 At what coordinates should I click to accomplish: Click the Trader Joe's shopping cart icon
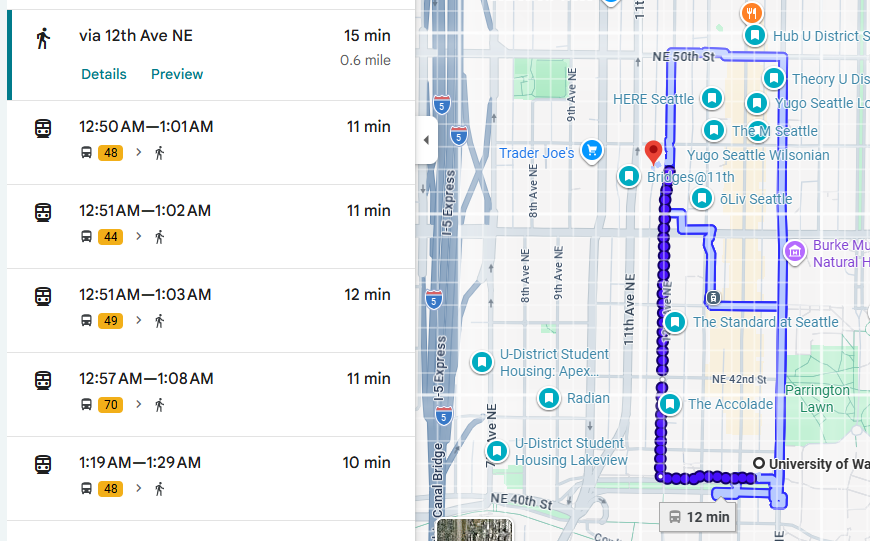592,152
